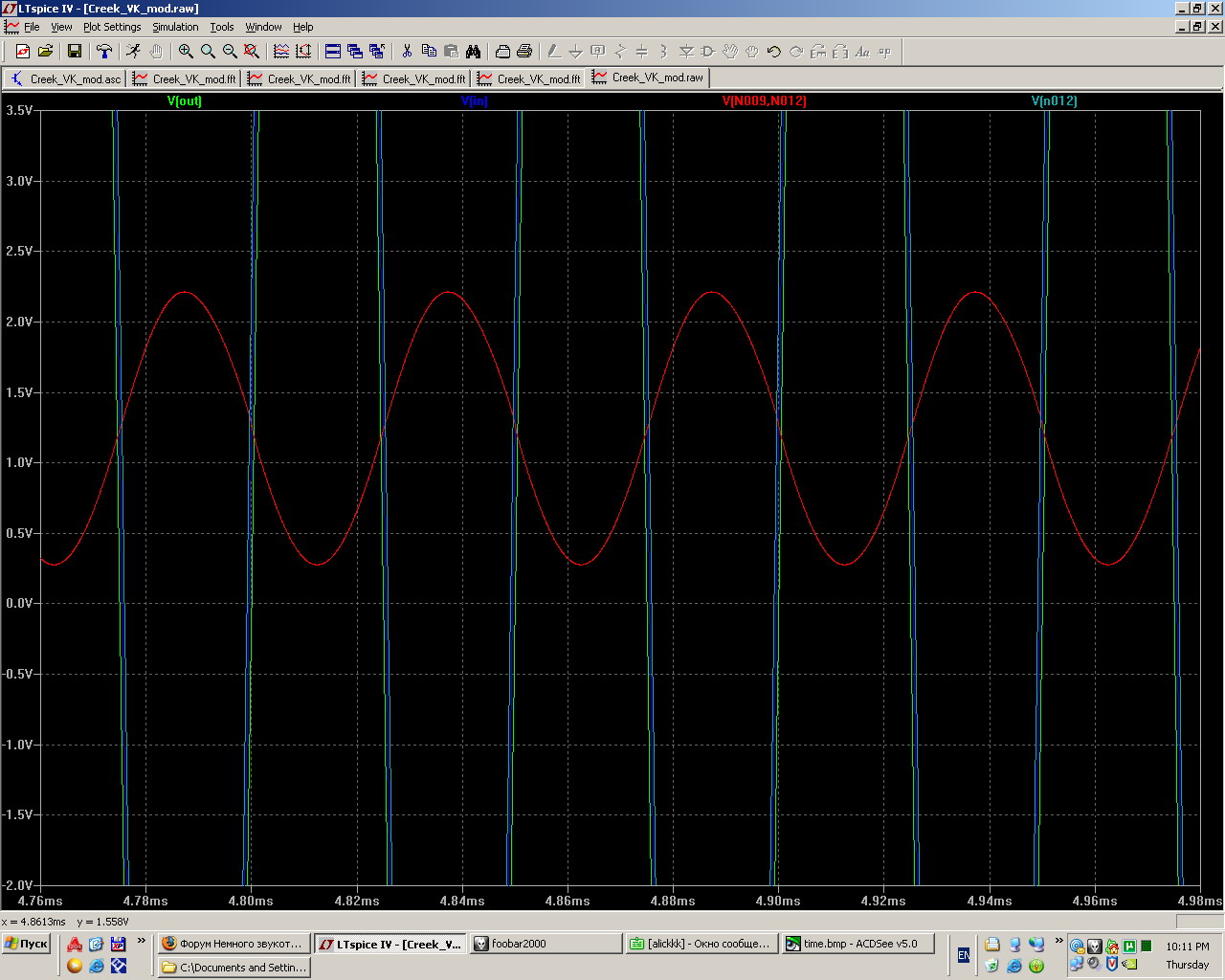The width and height of the screenshot is (1225, 980).
Task: Switch to time.bmp - ACDSee v5.0
Action: tap(858, 944)
